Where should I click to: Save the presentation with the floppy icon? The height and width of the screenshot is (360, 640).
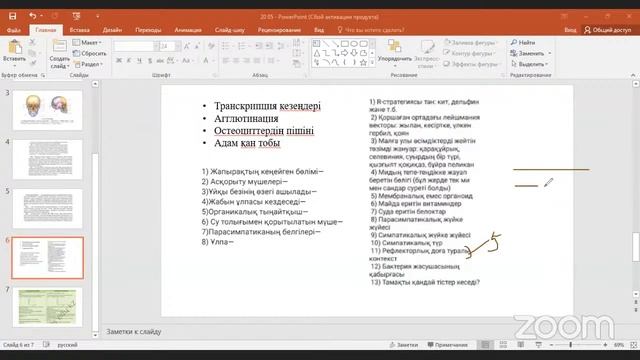pyautogui.click(x=13, y=16)
